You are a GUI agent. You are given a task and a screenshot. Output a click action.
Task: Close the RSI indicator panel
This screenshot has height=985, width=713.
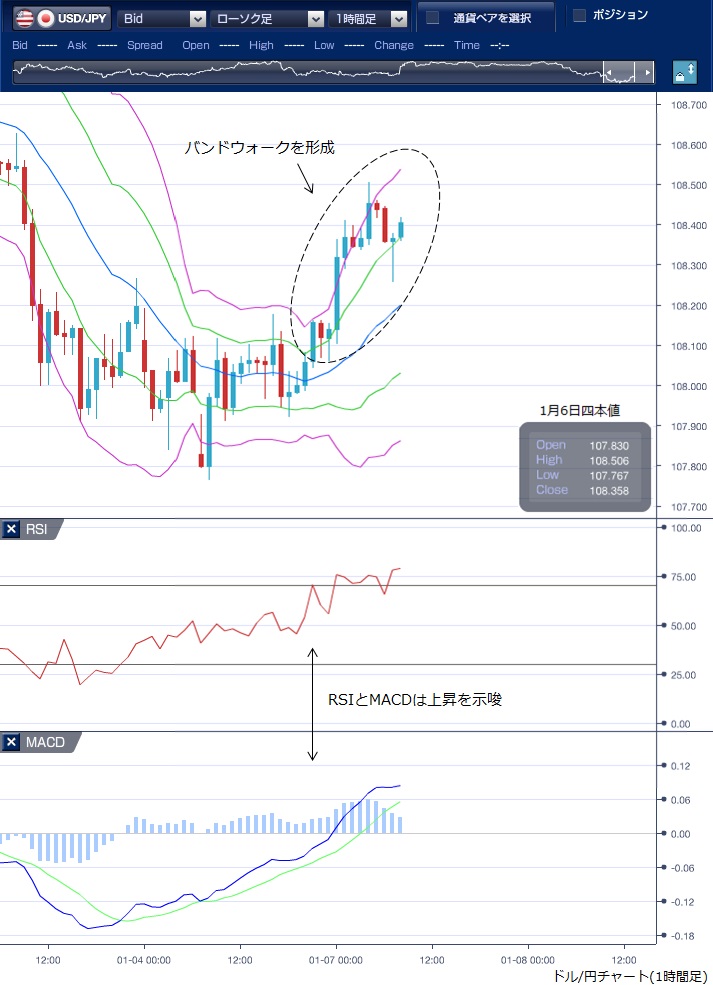(12, 530)
